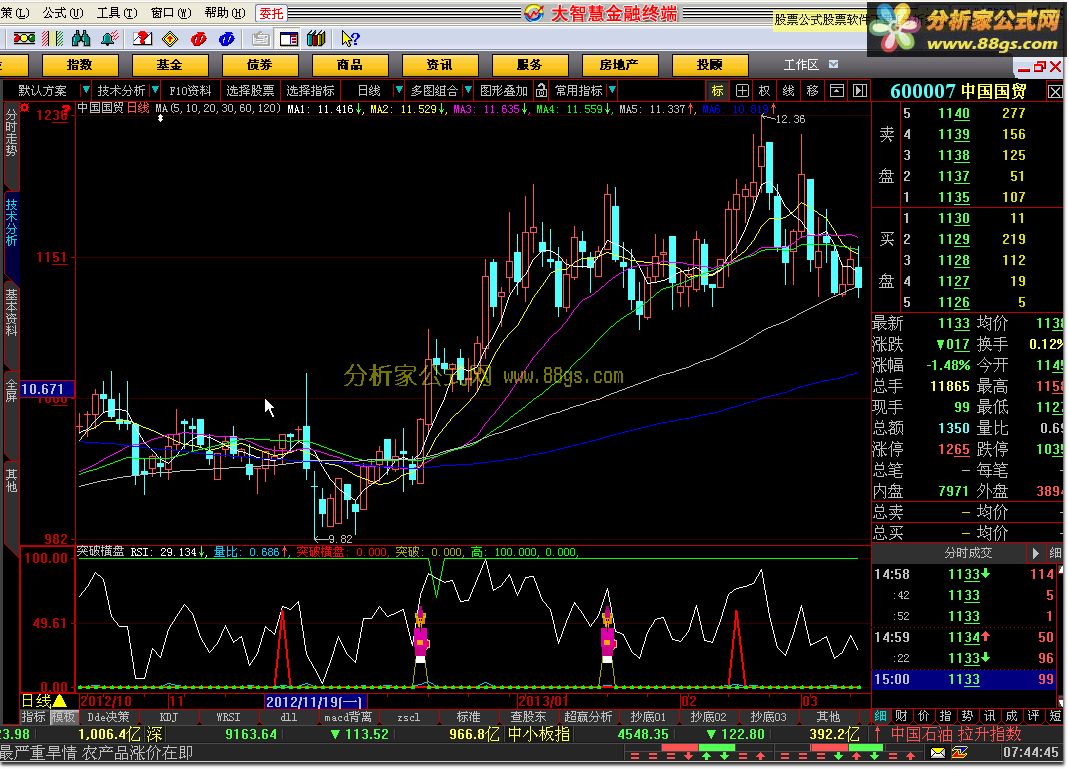Switch to the 超赢分析 tab

(x=588, y=717)
